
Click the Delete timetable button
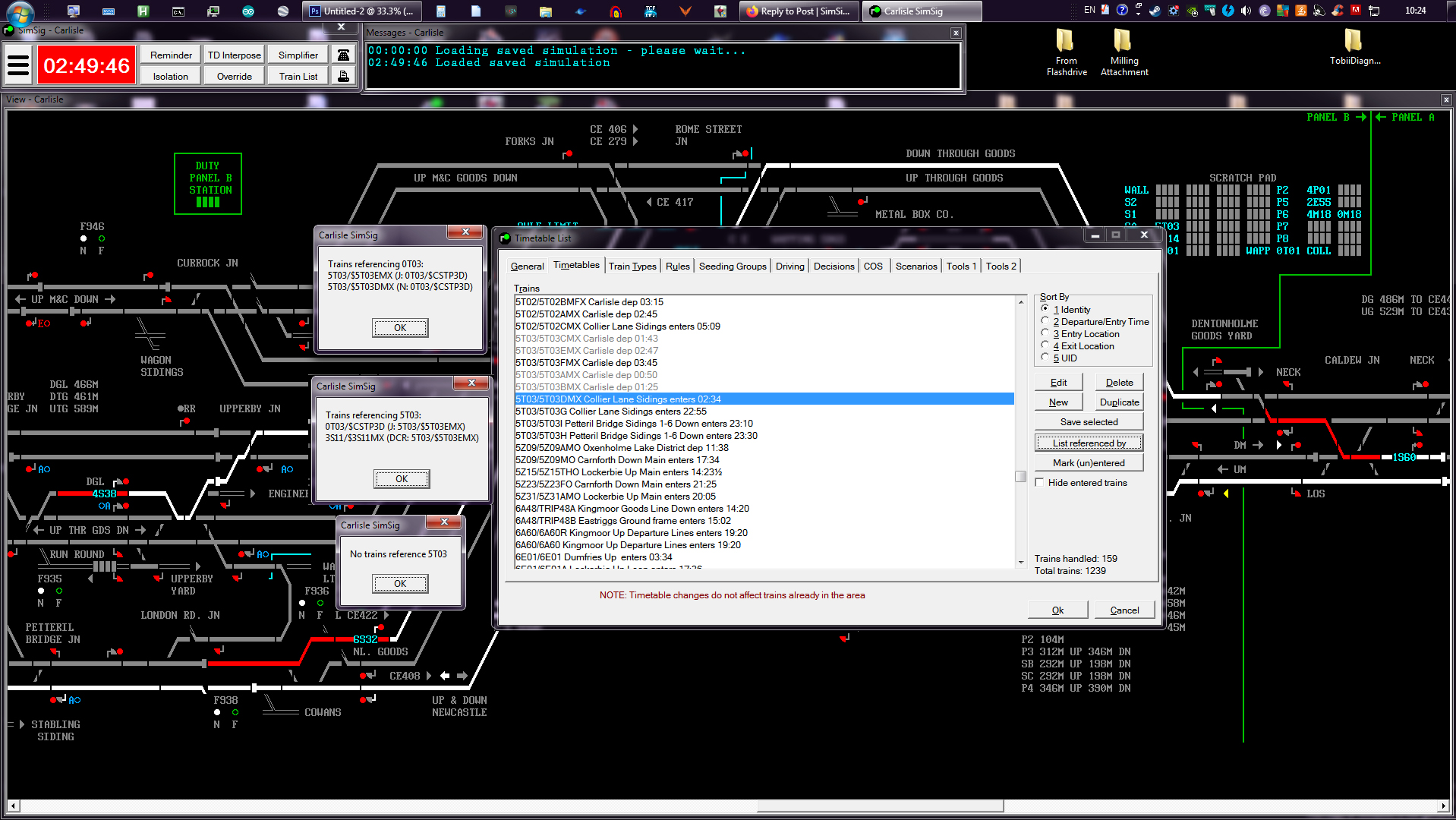[x=1119, y=383]
